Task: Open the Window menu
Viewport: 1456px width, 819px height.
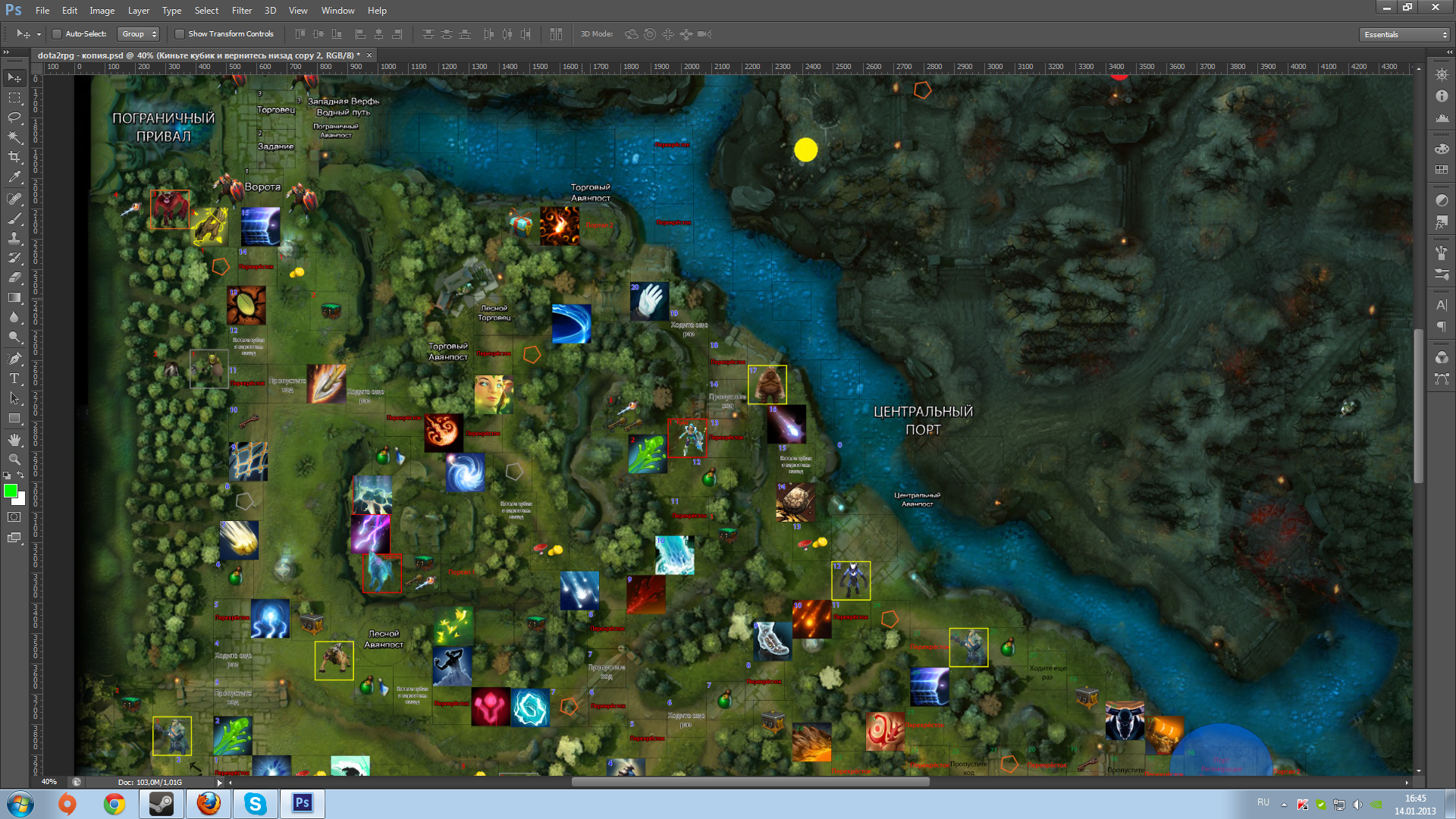Action: 337,11
